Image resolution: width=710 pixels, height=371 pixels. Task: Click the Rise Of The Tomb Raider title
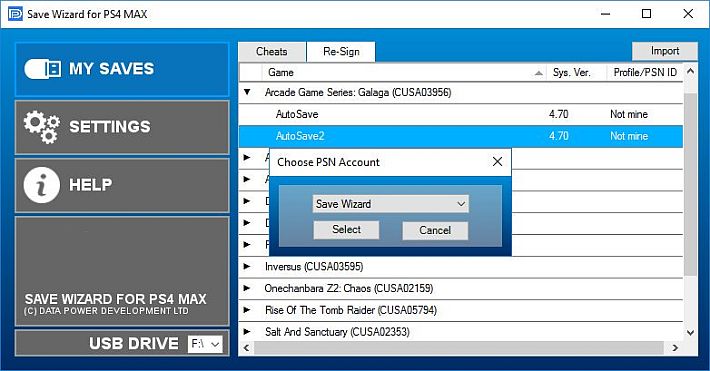coord(351,310)
